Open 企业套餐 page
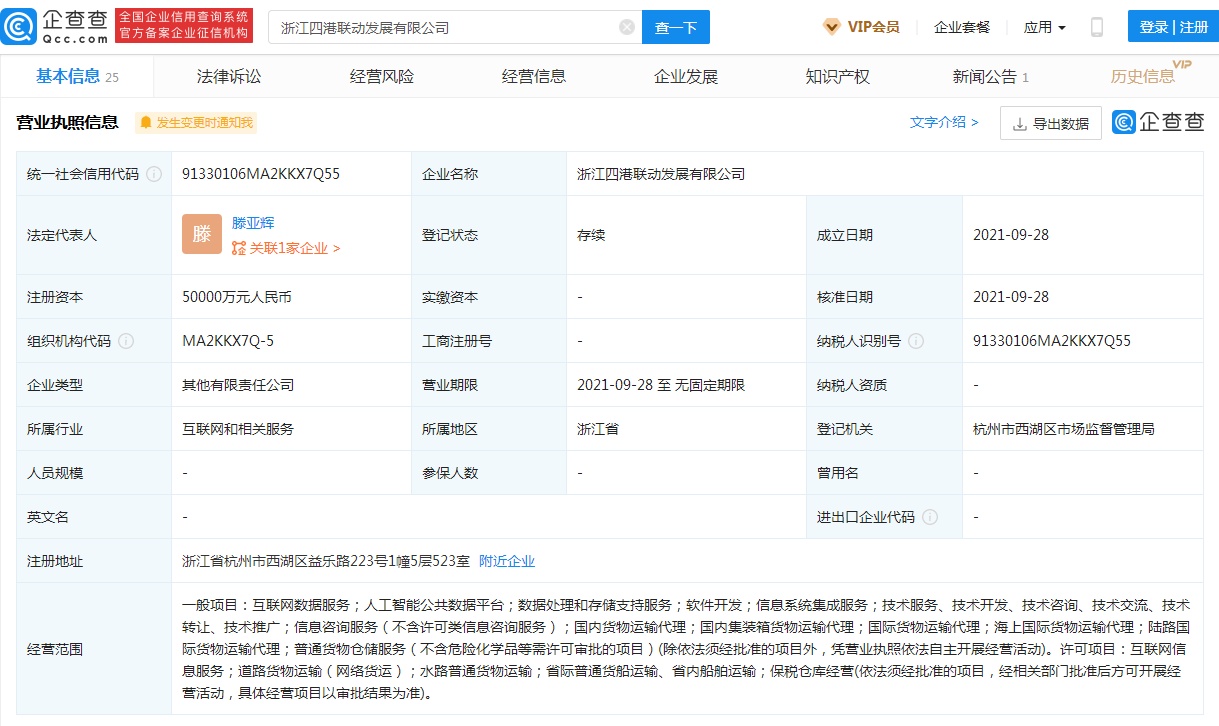 pyautogui.click(x=962, y=27)
